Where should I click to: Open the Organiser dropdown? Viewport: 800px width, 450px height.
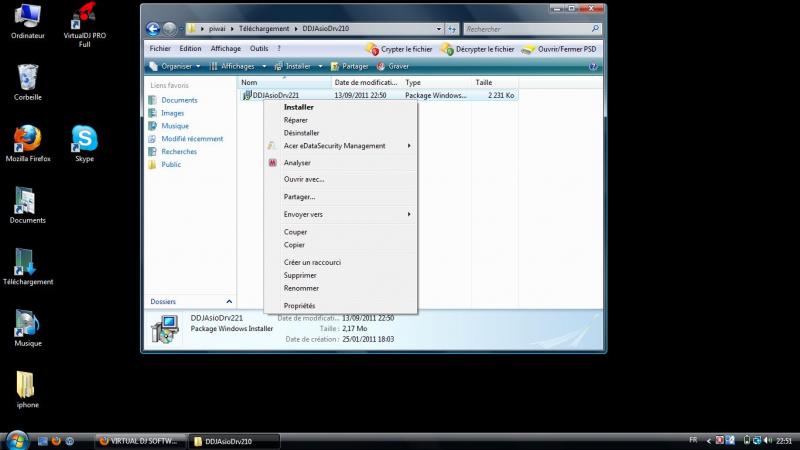(x=174, y=66)
